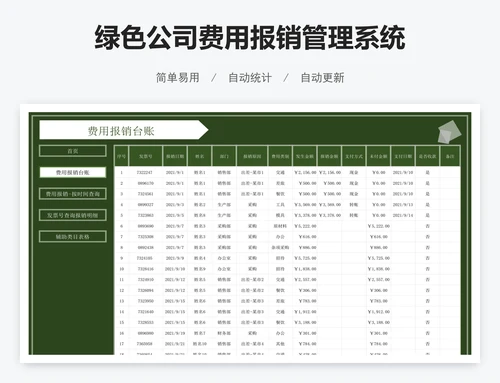The image size is (500, 383).
Task: Select the 费用类别 column header
Action: tap(280, 156)
